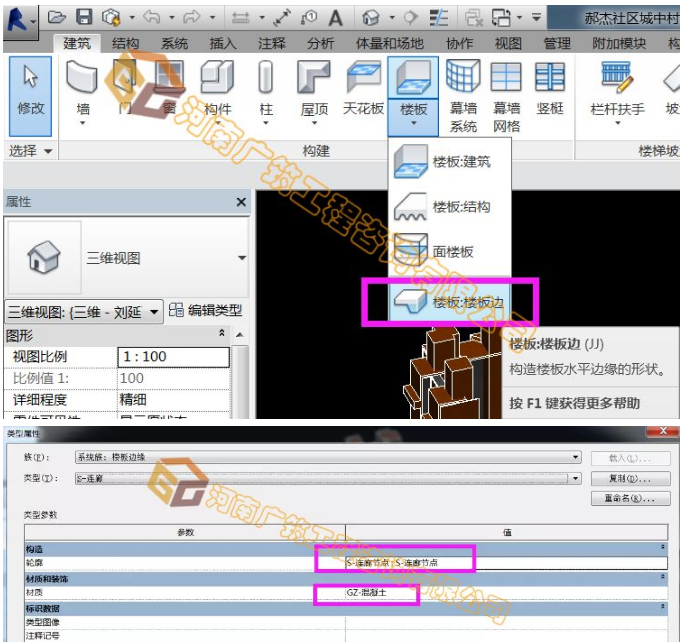Click the 复制 button in Type Properties

coord(630,479)
